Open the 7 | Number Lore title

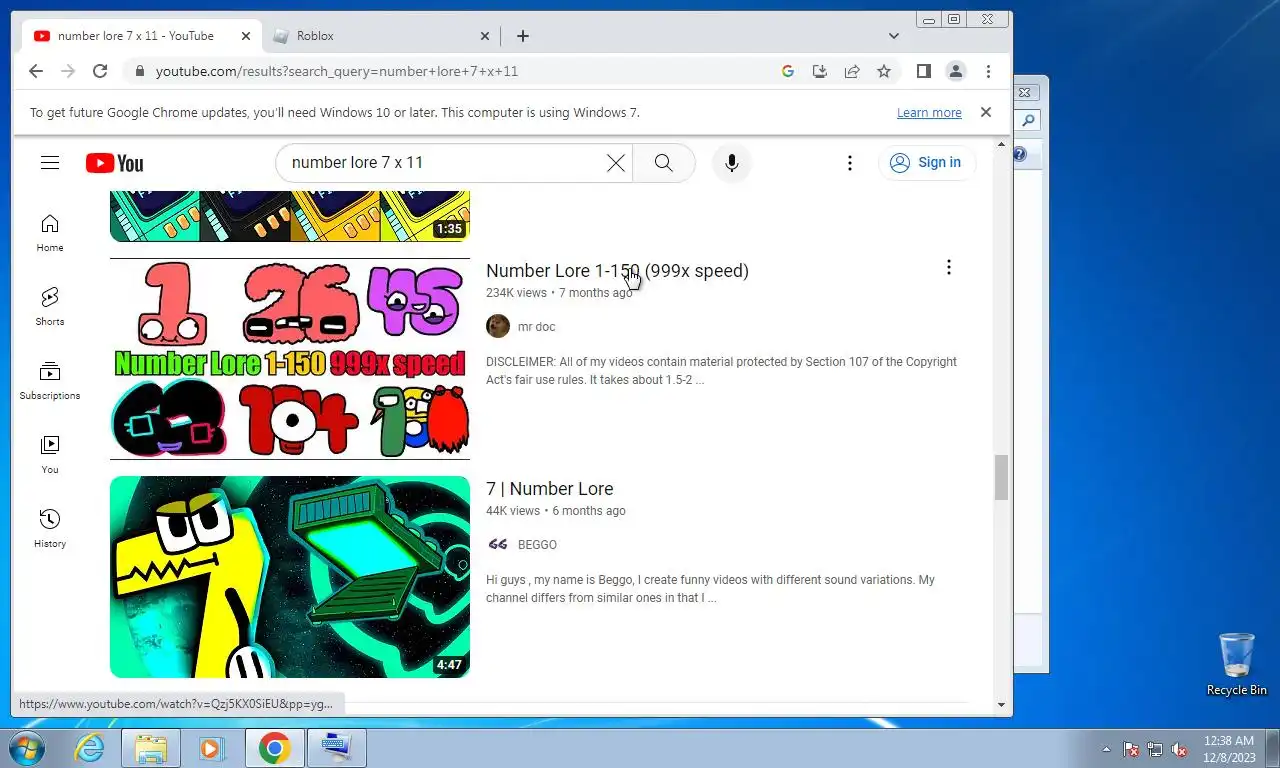click(550, 489)
